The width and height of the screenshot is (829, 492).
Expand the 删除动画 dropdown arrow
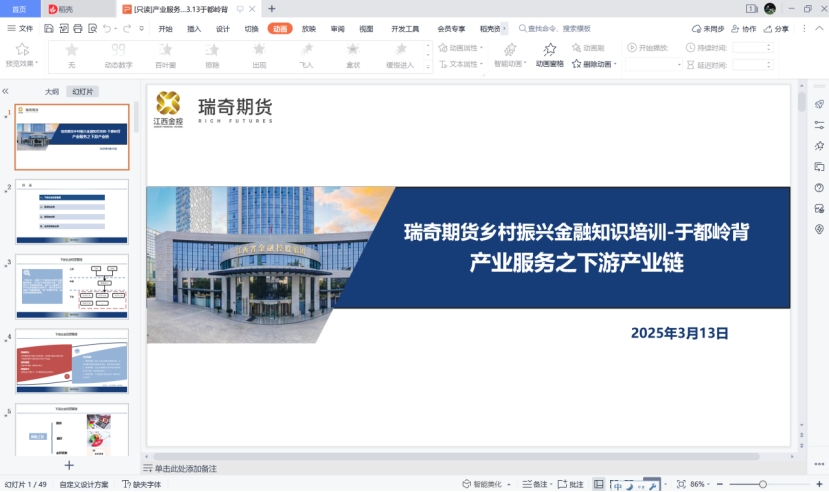(615, 64)
